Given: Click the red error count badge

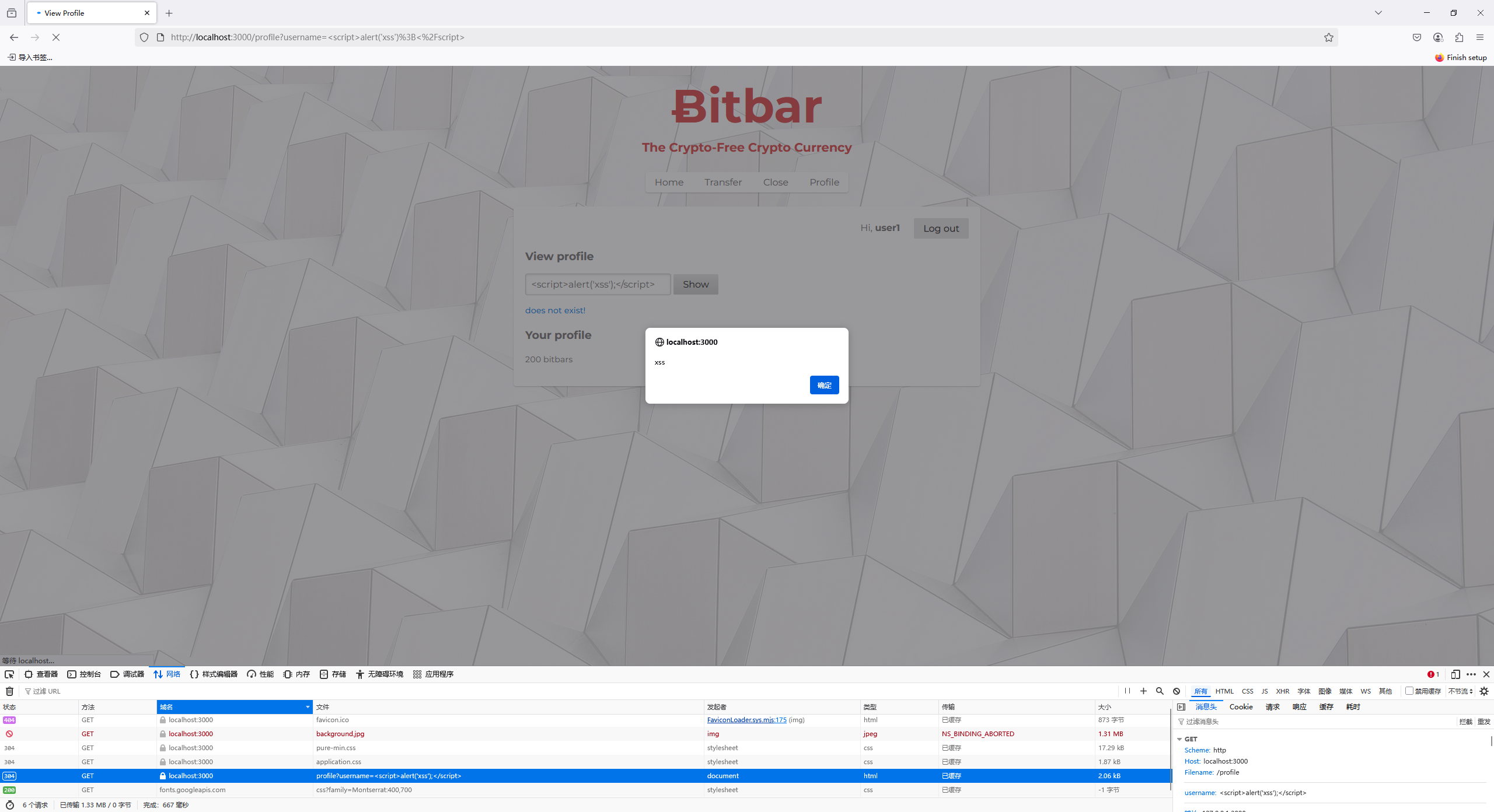Looking at the screenshot, I should [1433, 674].
